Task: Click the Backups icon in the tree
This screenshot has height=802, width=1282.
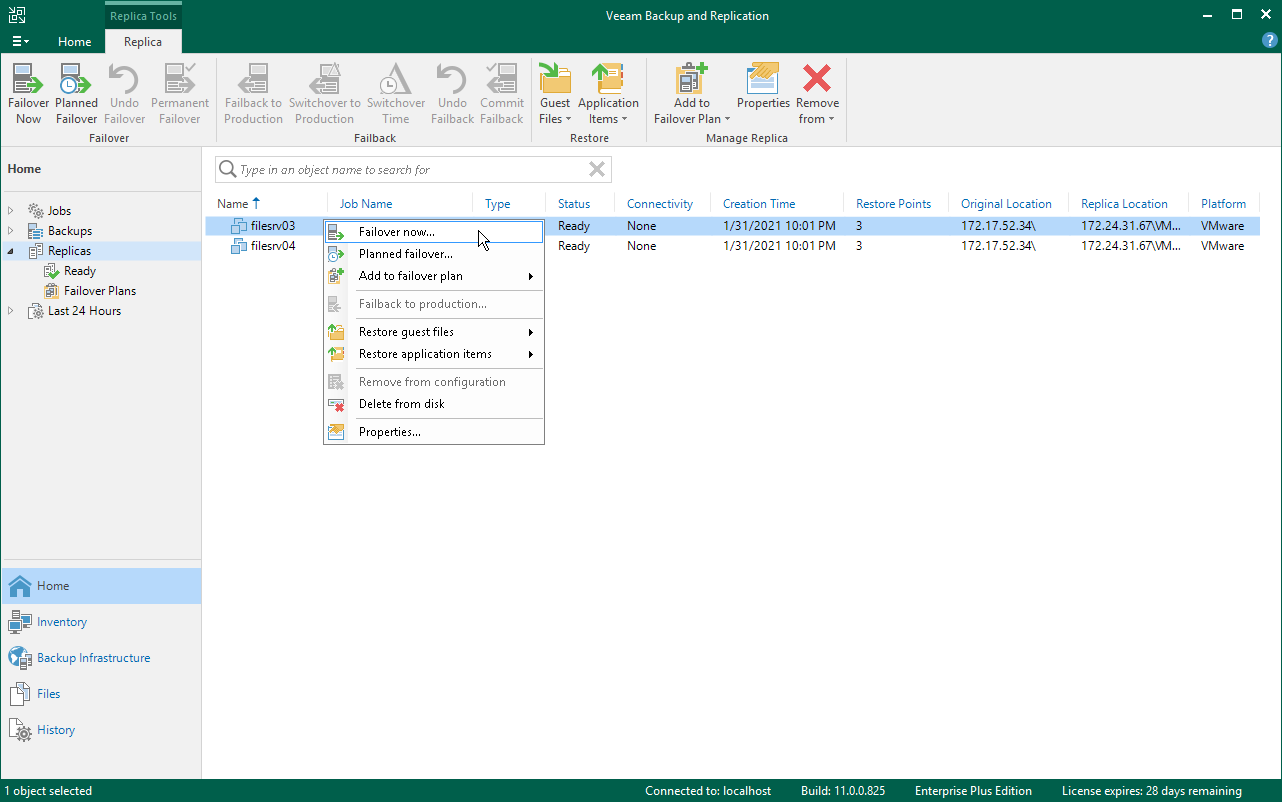Action: [x=36, y=231]
